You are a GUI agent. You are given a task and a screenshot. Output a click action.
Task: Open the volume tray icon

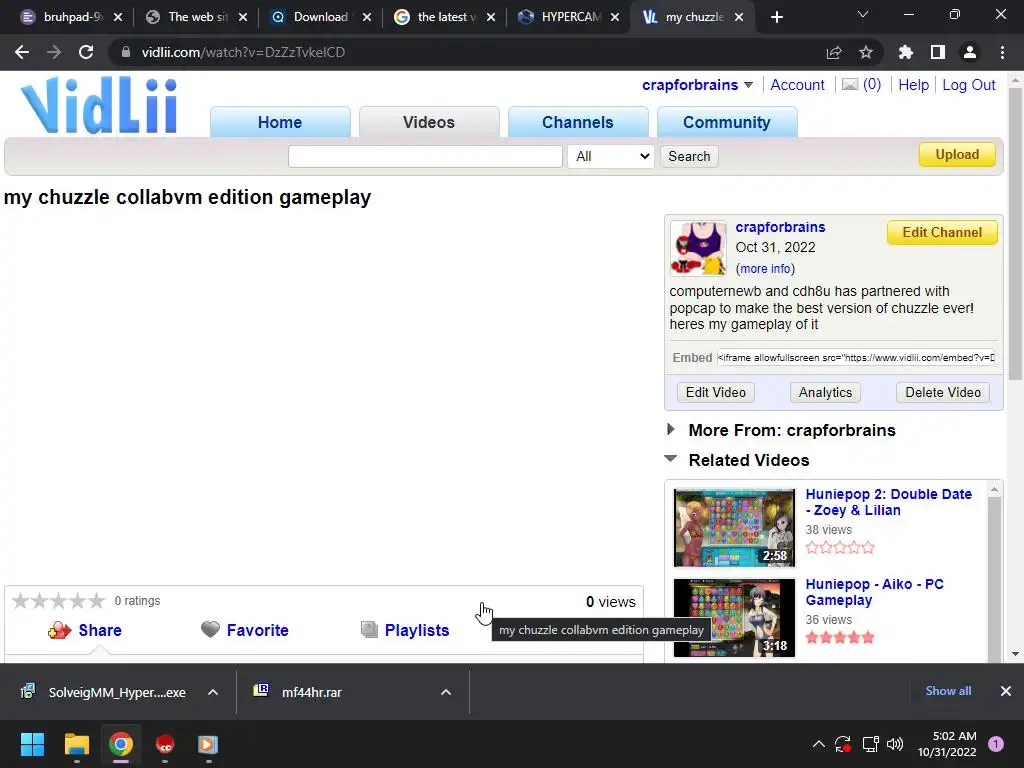coord(895,744)
